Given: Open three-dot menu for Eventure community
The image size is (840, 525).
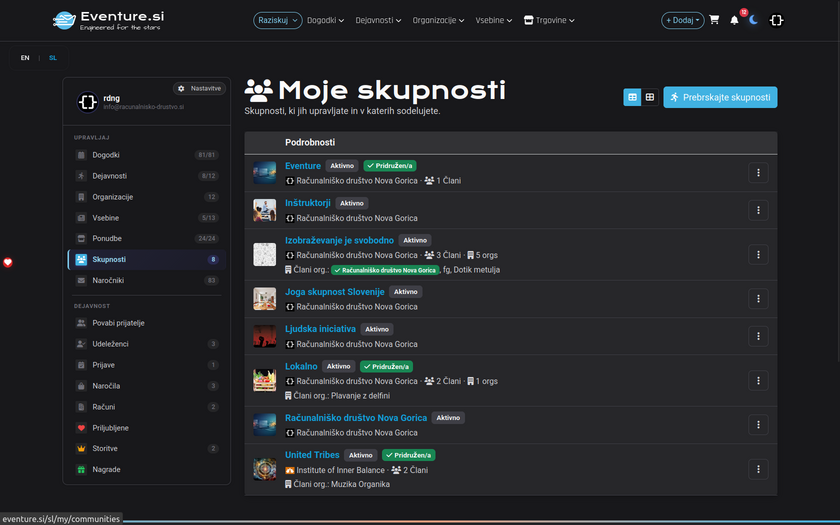Looking at the screenshot, I should pyautogui.click(x=758, y=172).
